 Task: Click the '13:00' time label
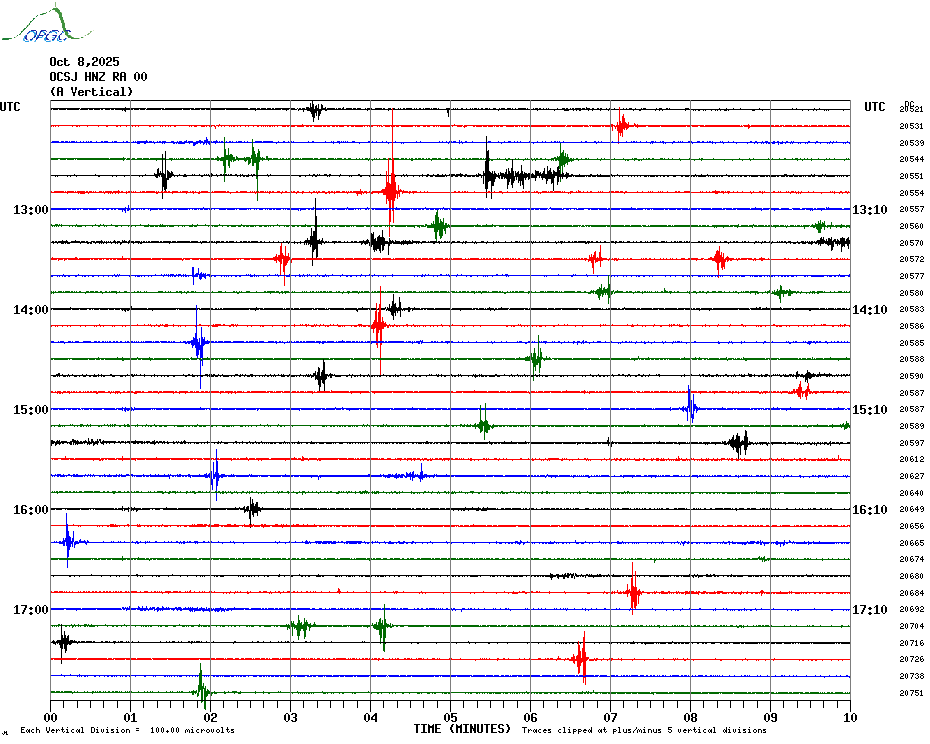(31, 209)
